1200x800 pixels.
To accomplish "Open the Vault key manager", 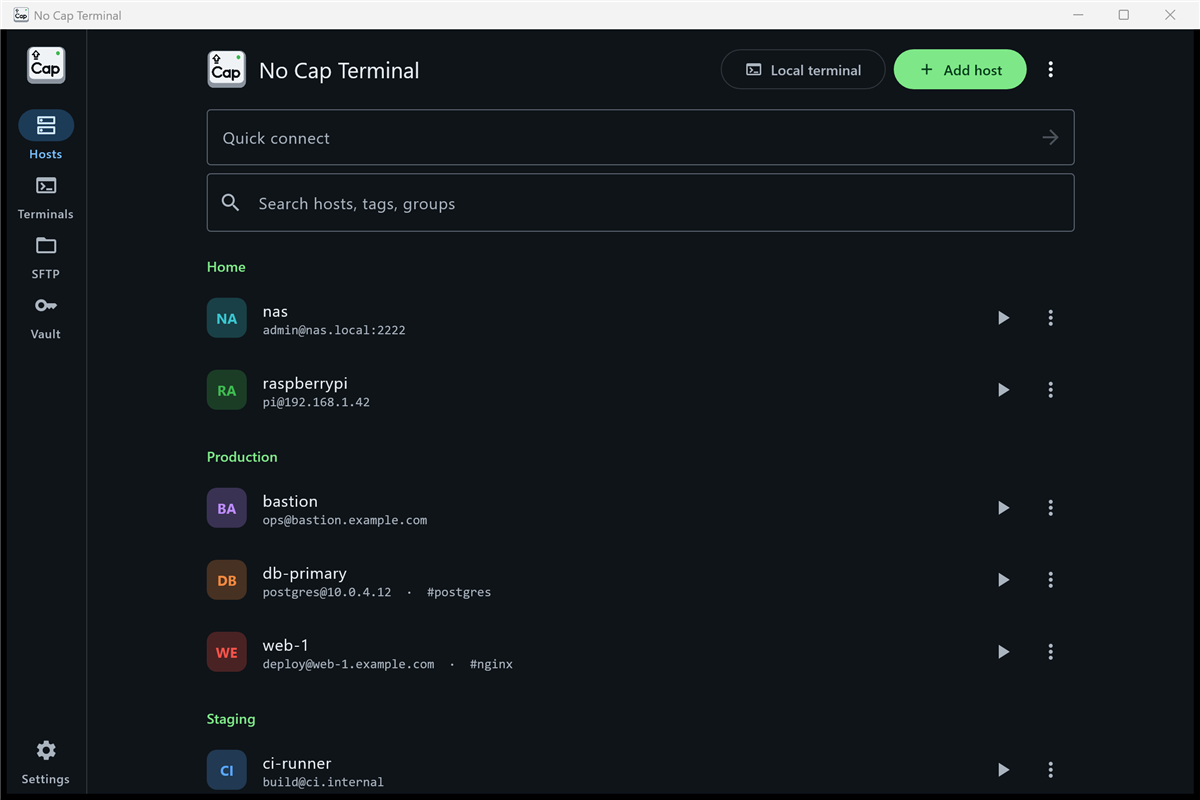I will tap(45, 317).
